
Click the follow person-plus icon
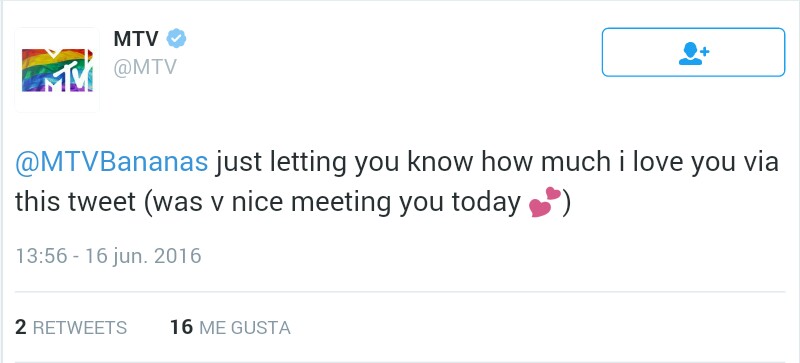pos(694,53)
